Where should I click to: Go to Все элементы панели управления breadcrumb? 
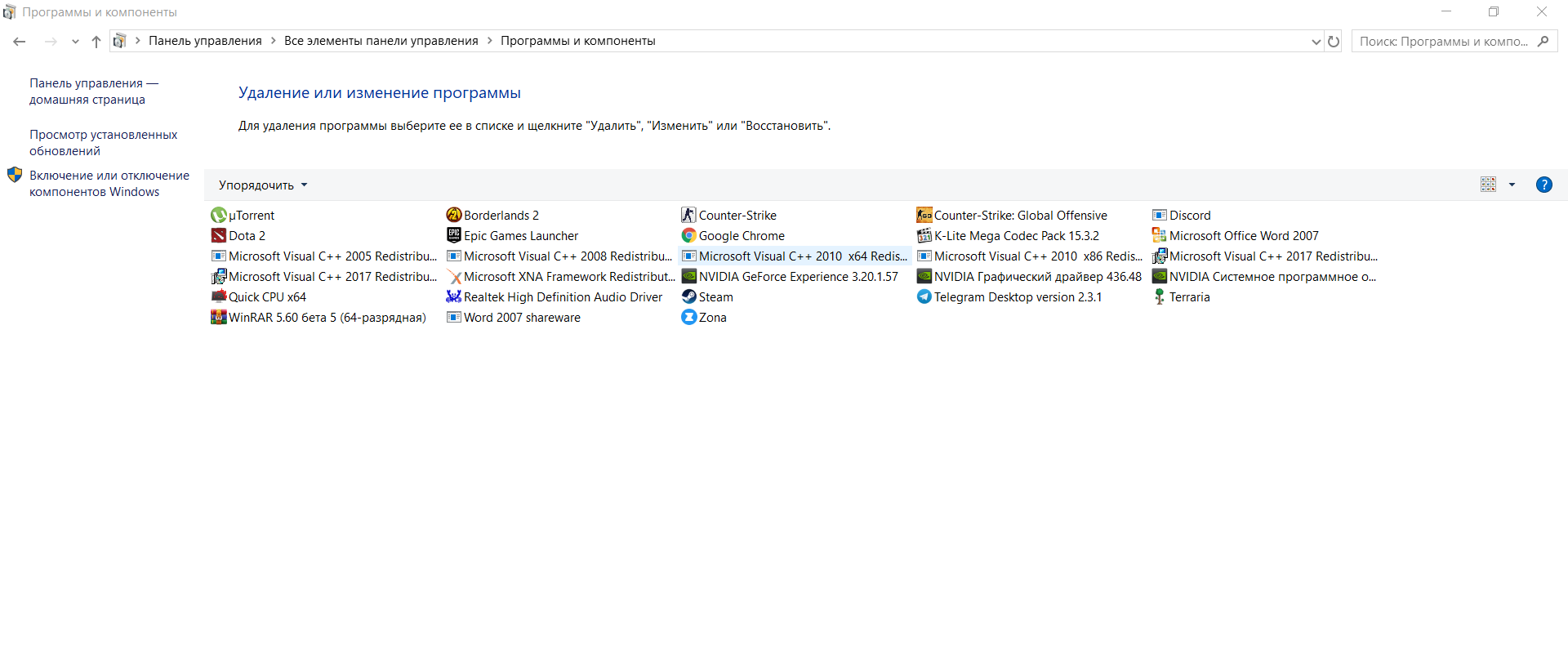381,41
